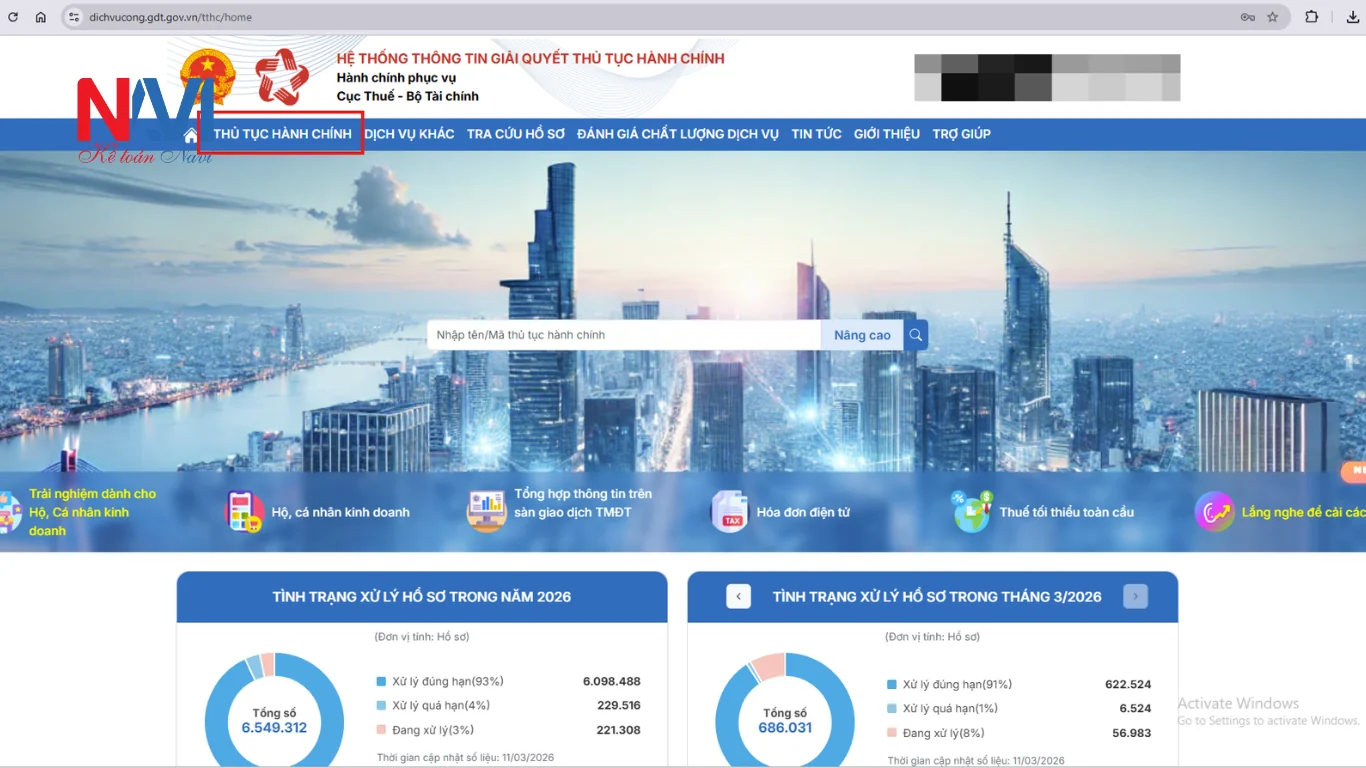
Task: Click the Hộ, cá nhân kinh doanh icon
Action: pyautogui.click(x=245, y=512)
